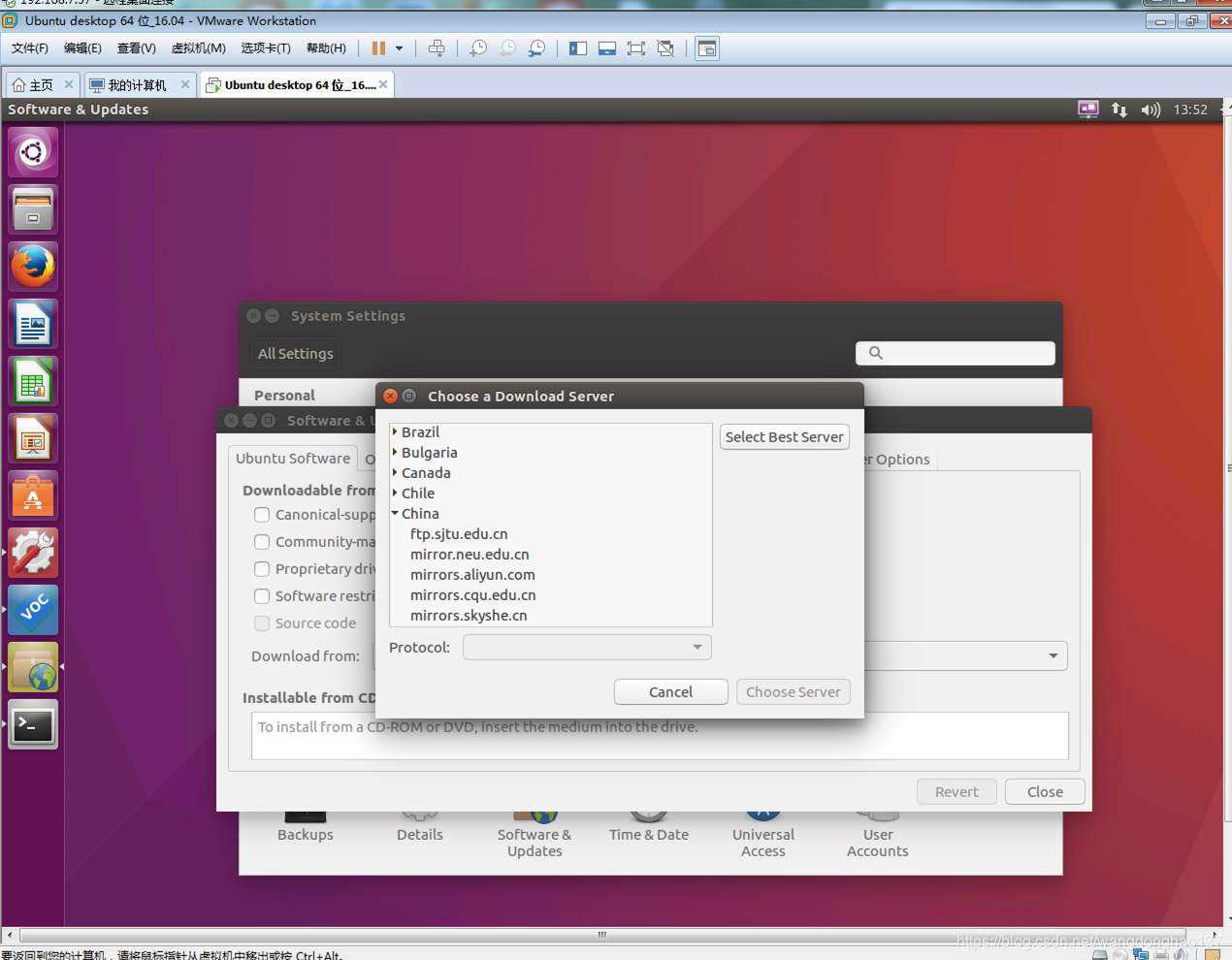Open Ubuntu Software Center launcher icon
The height and width of the screenshot is (960, 1232).
tap(33, 496)
